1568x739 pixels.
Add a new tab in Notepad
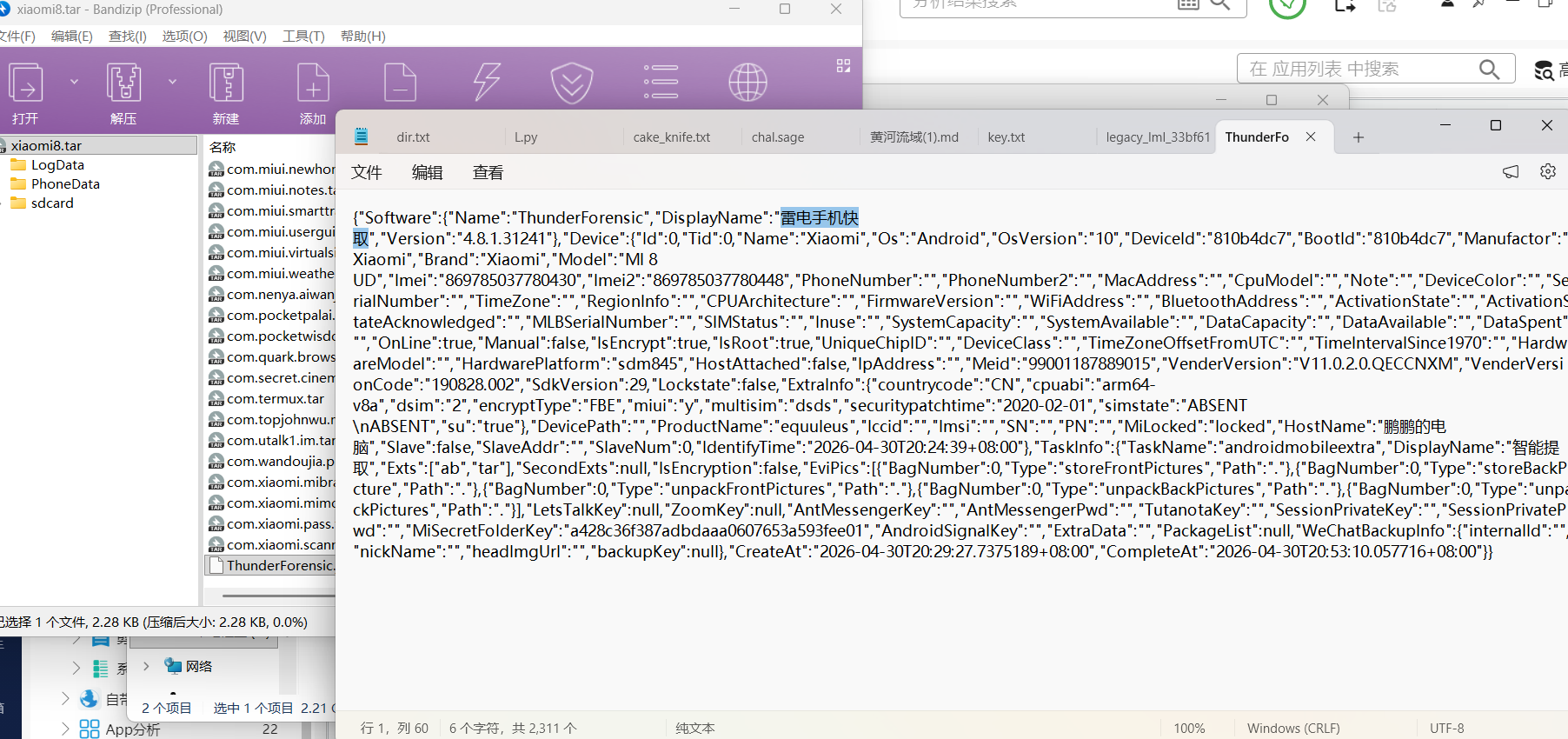[x=1359, y=137]
